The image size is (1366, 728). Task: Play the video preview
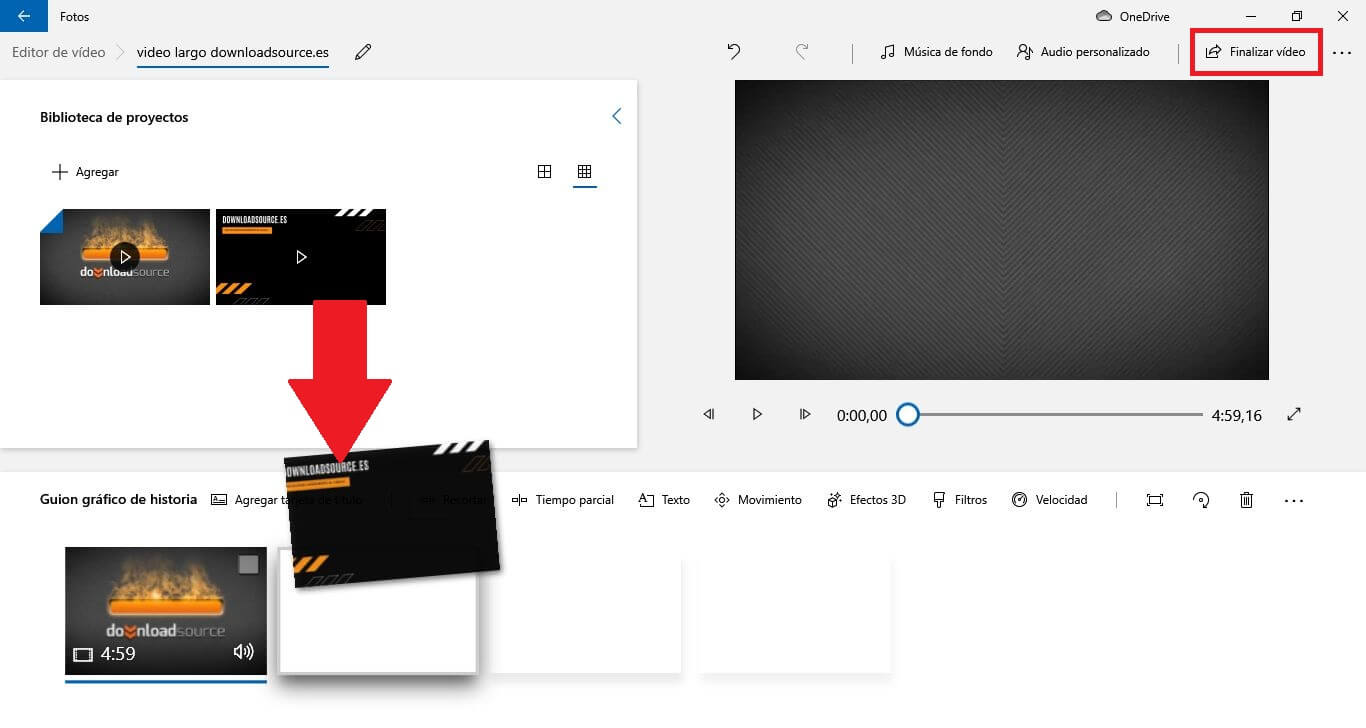757,414
